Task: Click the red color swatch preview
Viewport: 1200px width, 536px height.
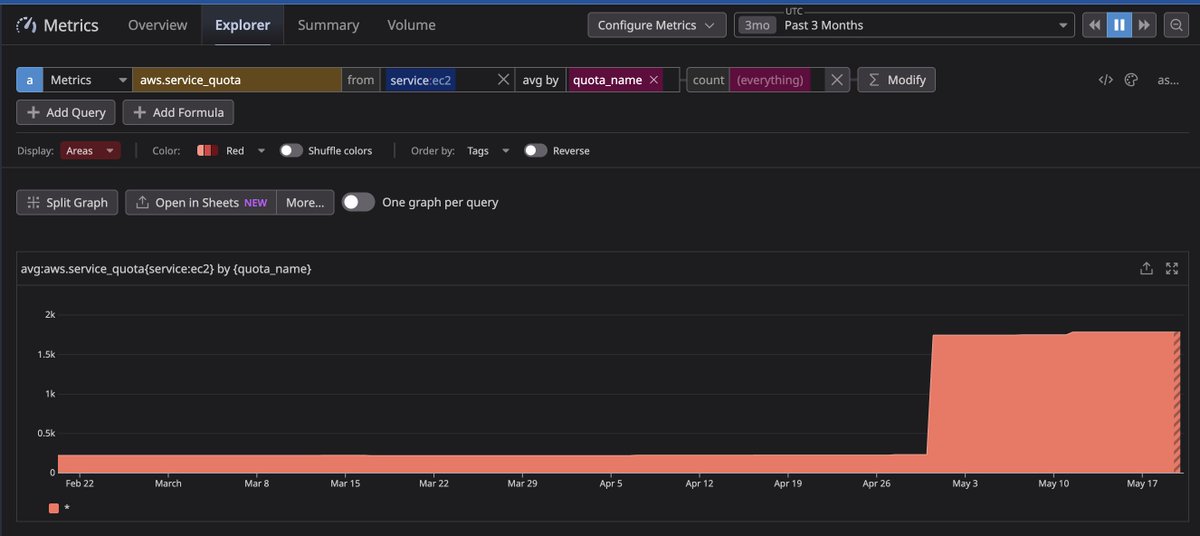Action: (x=207, y=151)
